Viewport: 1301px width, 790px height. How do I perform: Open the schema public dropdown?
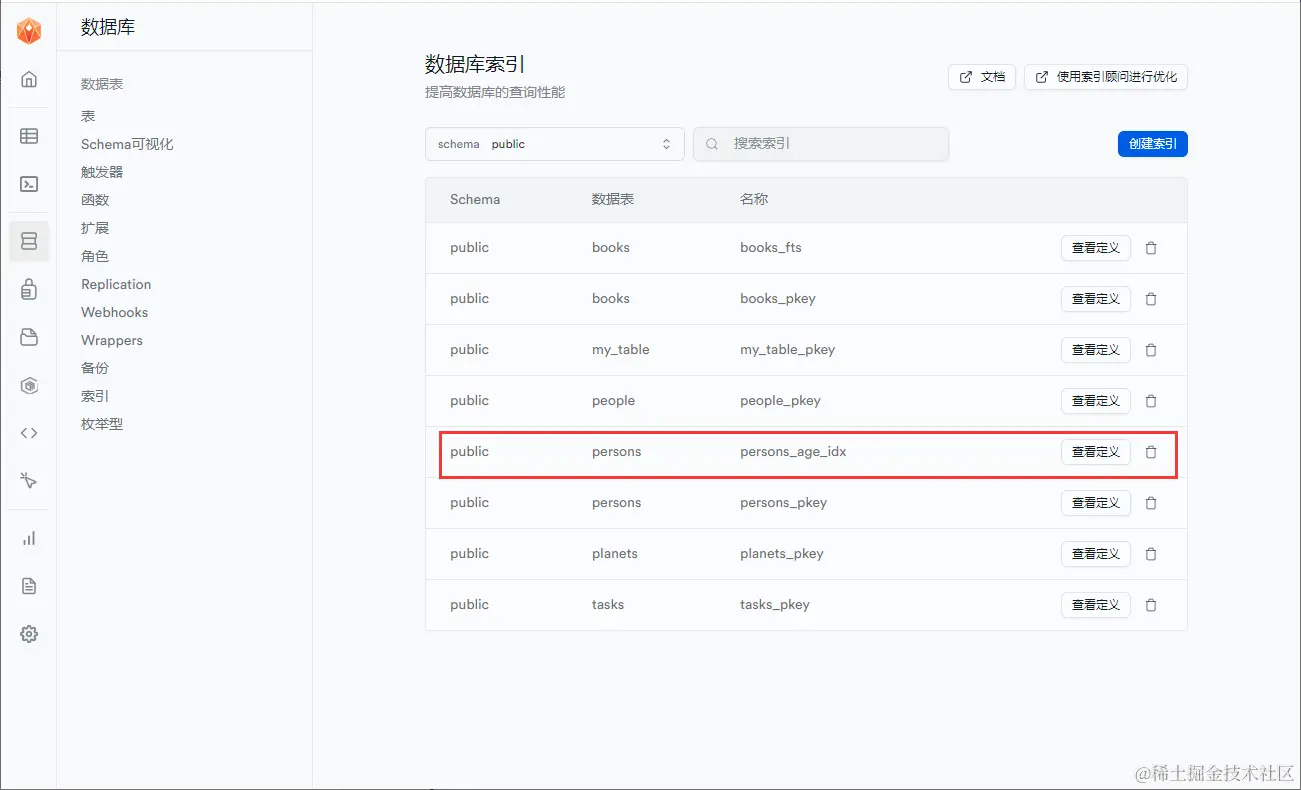tap(555, 144)
